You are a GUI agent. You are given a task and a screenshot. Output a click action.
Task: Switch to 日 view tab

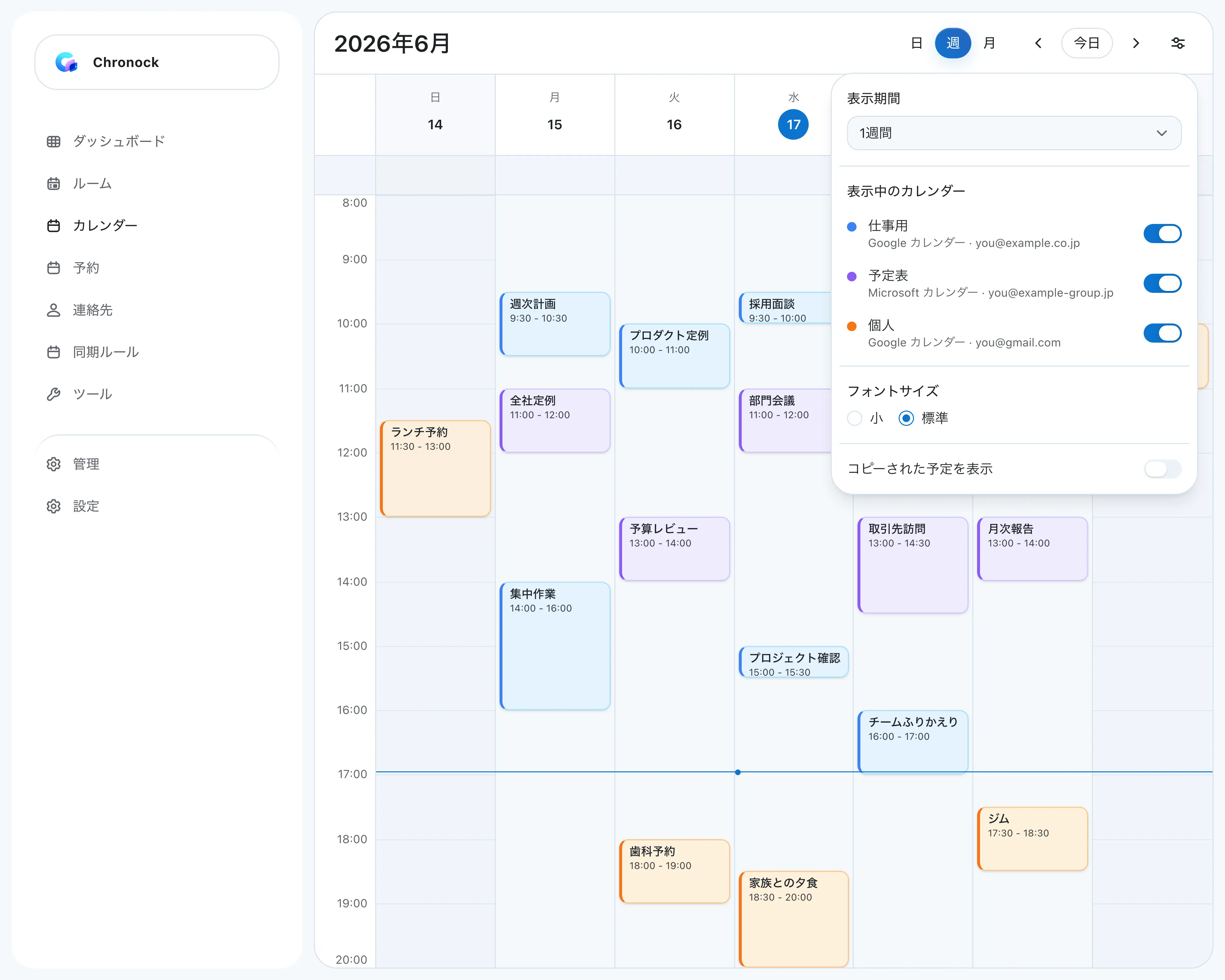point(917,43)
